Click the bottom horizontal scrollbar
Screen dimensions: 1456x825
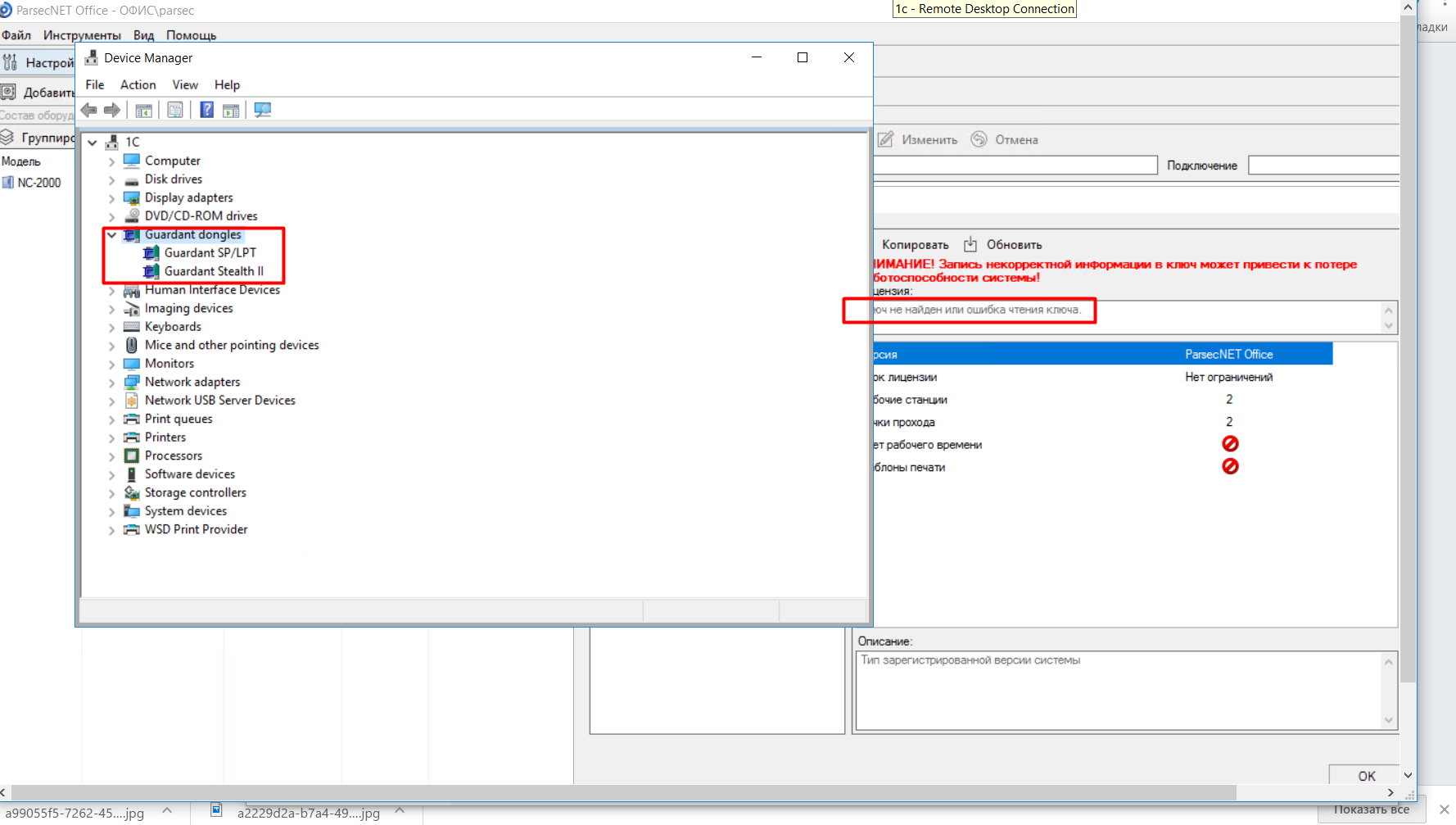tap(622, 792)
